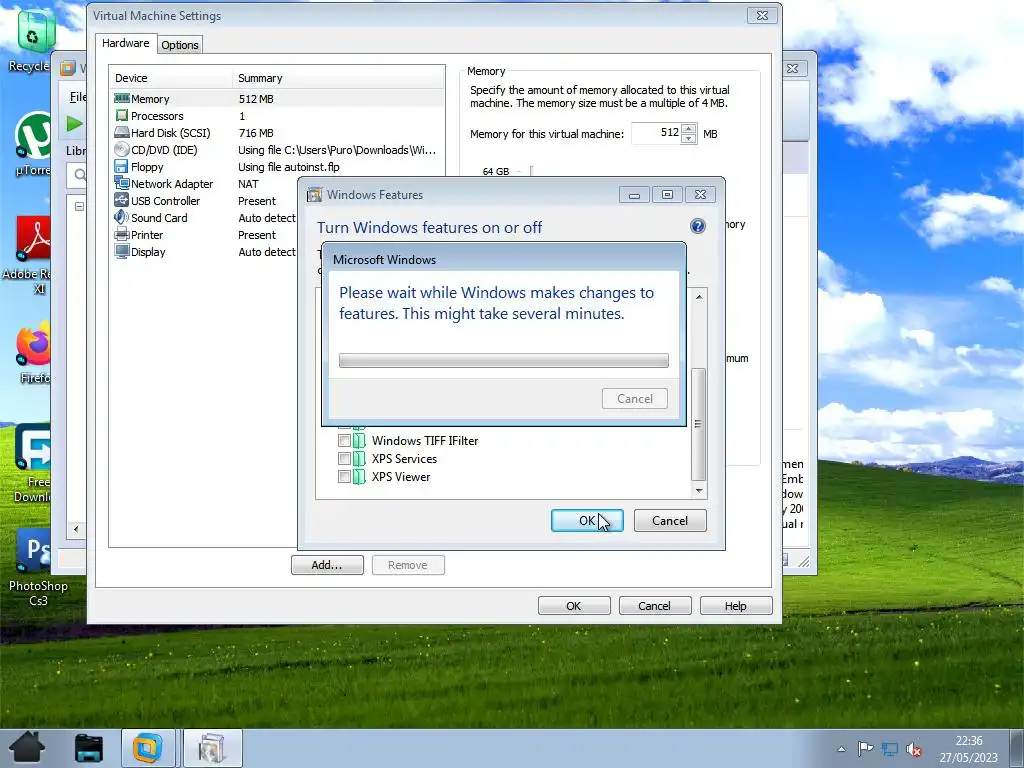Click the 'NAT' summary value
Viewport: 1024px width, 768px height.
[x=248, y=184]
